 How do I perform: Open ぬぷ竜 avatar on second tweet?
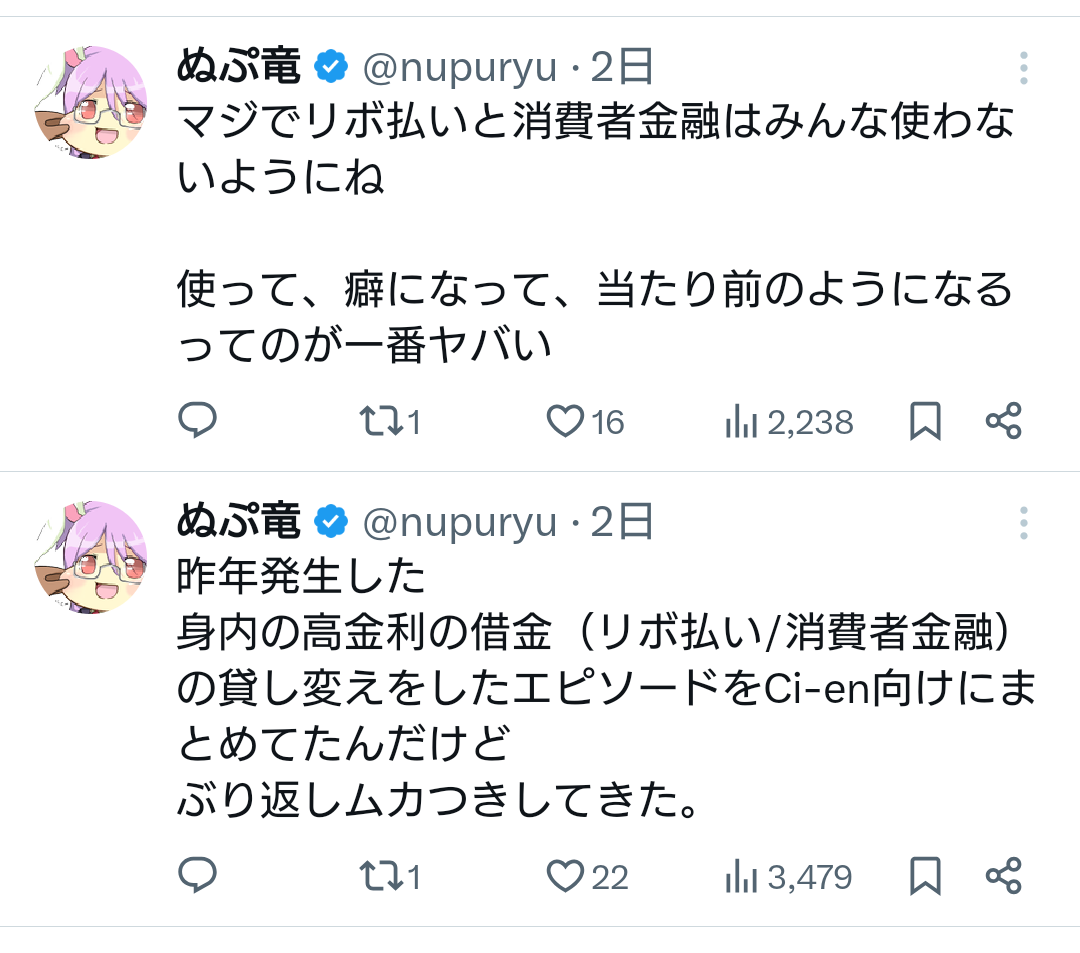point(92,558)
